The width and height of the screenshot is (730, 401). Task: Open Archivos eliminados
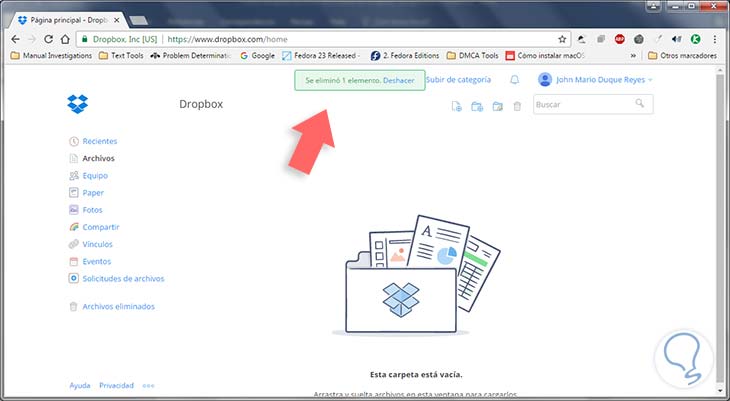(119, 306)
